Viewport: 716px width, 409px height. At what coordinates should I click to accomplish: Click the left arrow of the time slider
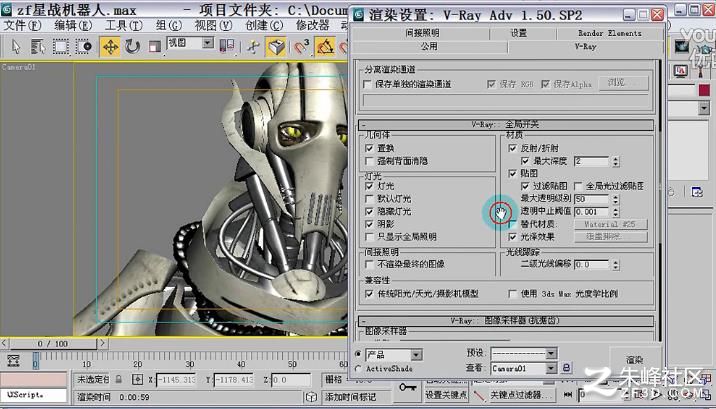[x=5, y=343]
